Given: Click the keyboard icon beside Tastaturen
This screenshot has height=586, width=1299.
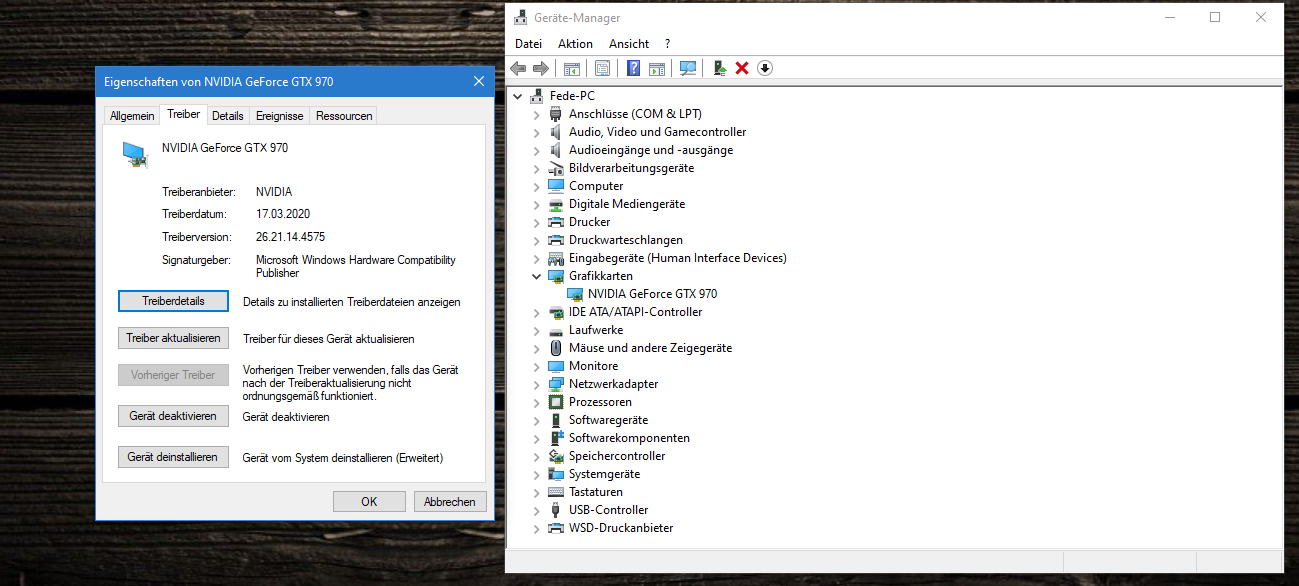Looking at the screenshot, I should (x=556, y=492).
